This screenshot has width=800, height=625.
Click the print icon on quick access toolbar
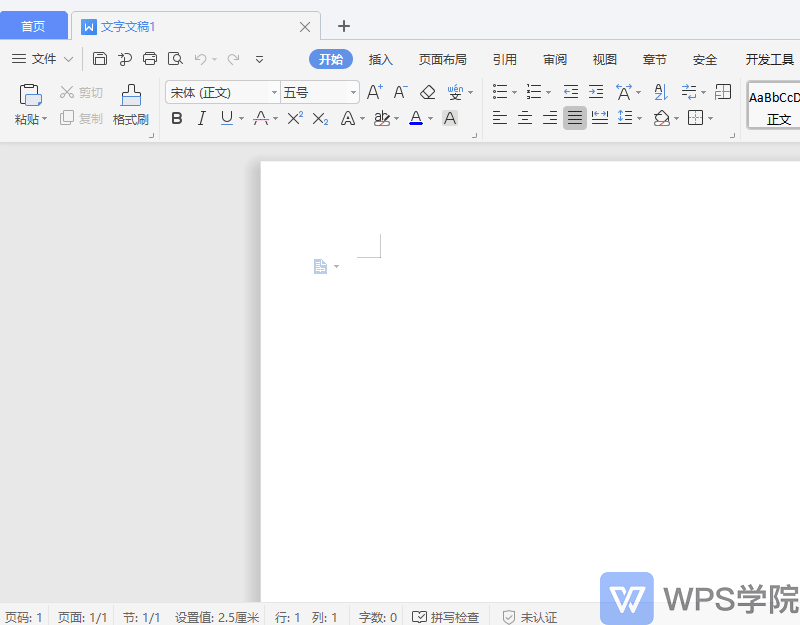[x=149, y=58]
